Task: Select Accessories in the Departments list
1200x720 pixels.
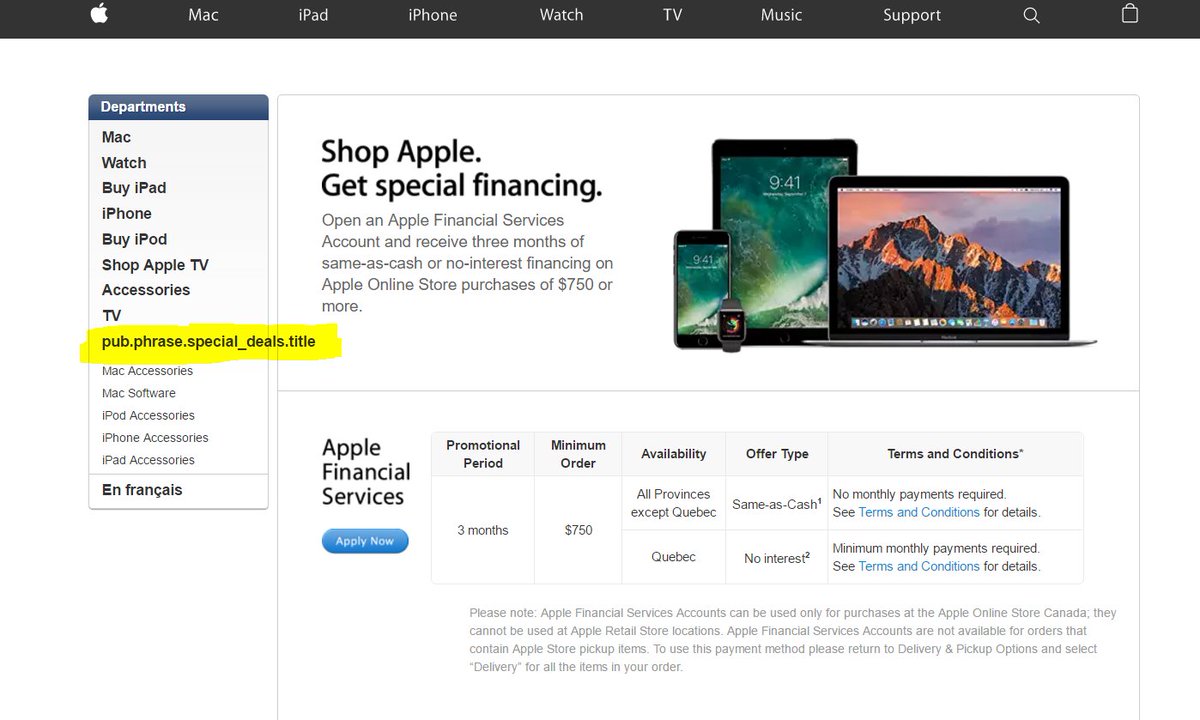Action: [146, 290]
